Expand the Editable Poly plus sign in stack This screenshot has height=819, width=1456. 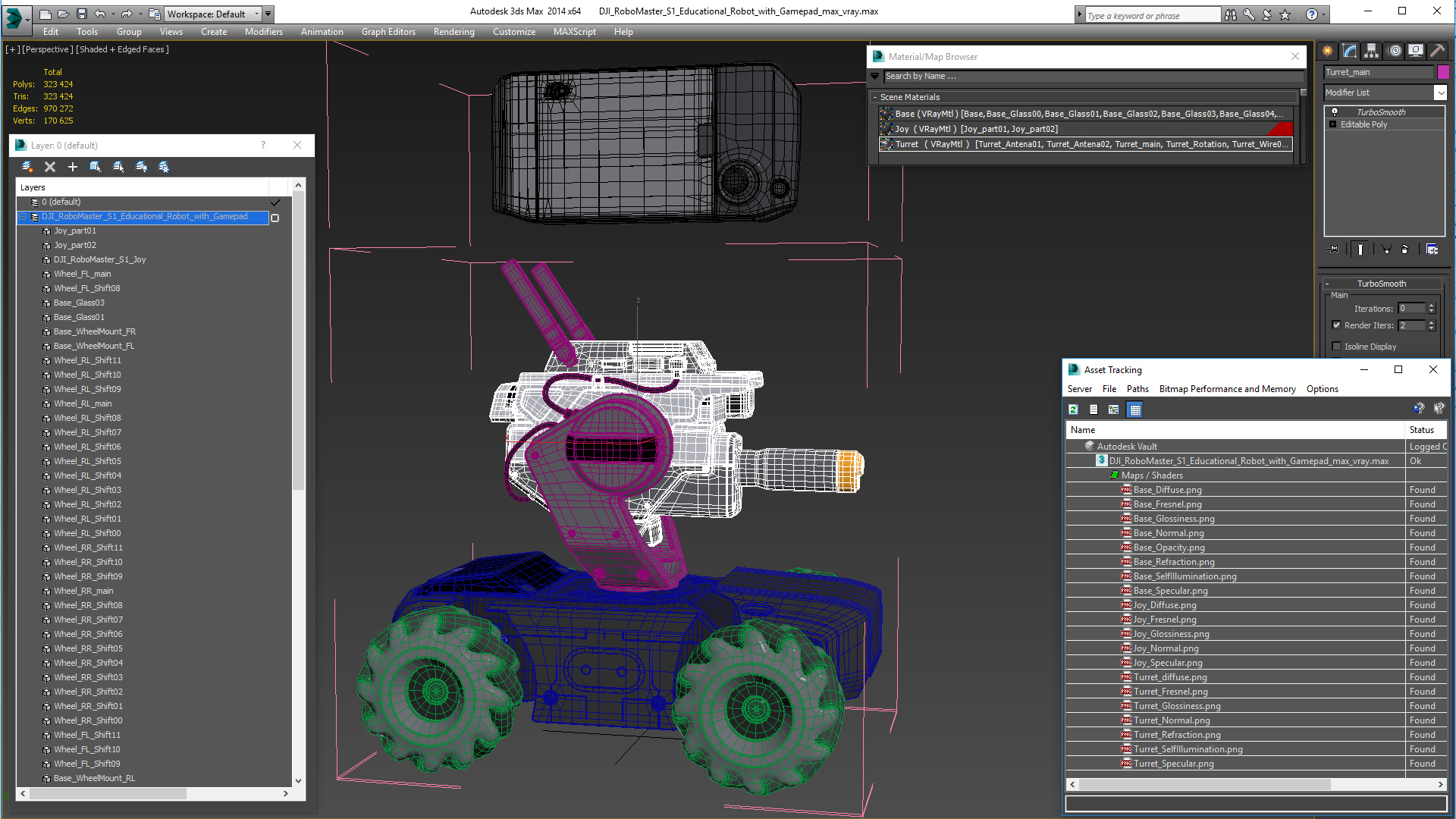pos(1332,124)
